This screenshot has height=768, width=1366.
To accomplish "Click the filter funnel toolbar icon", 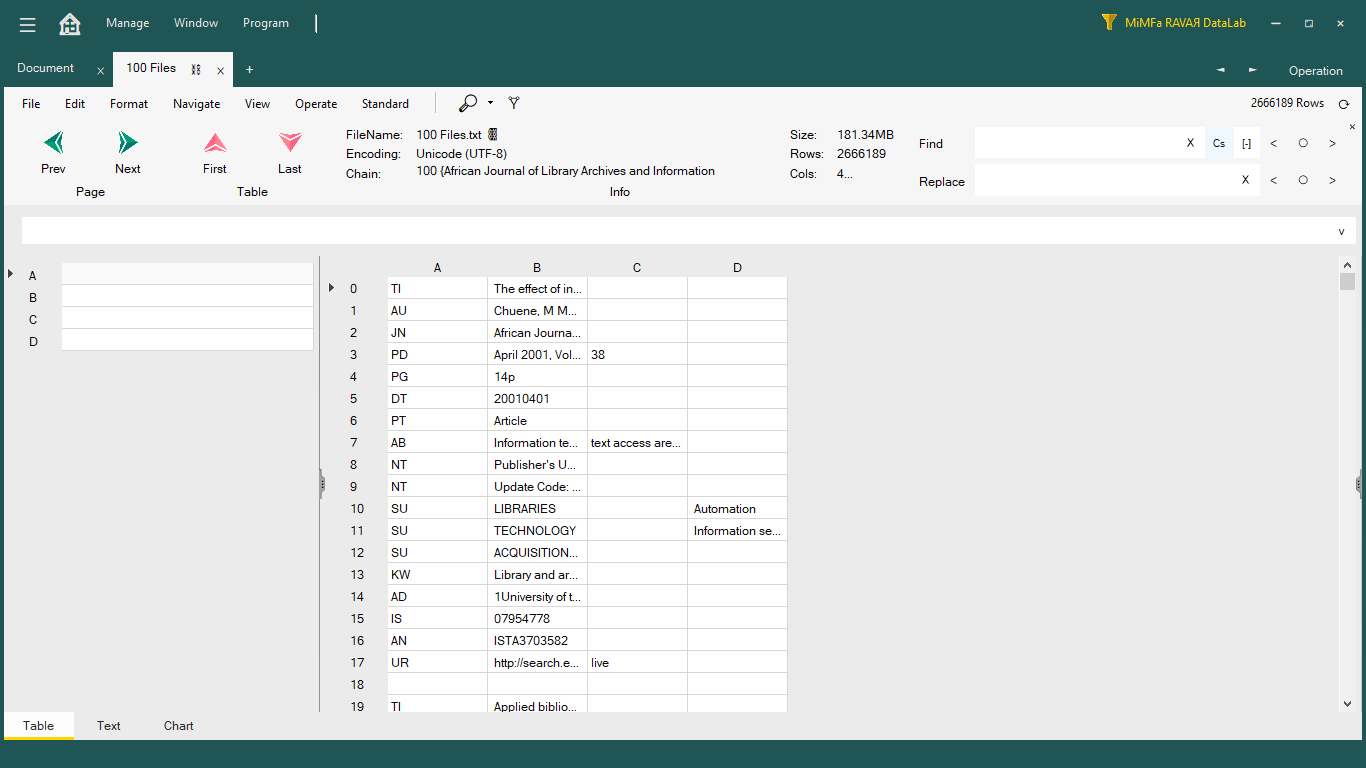I will click(514, 103).
